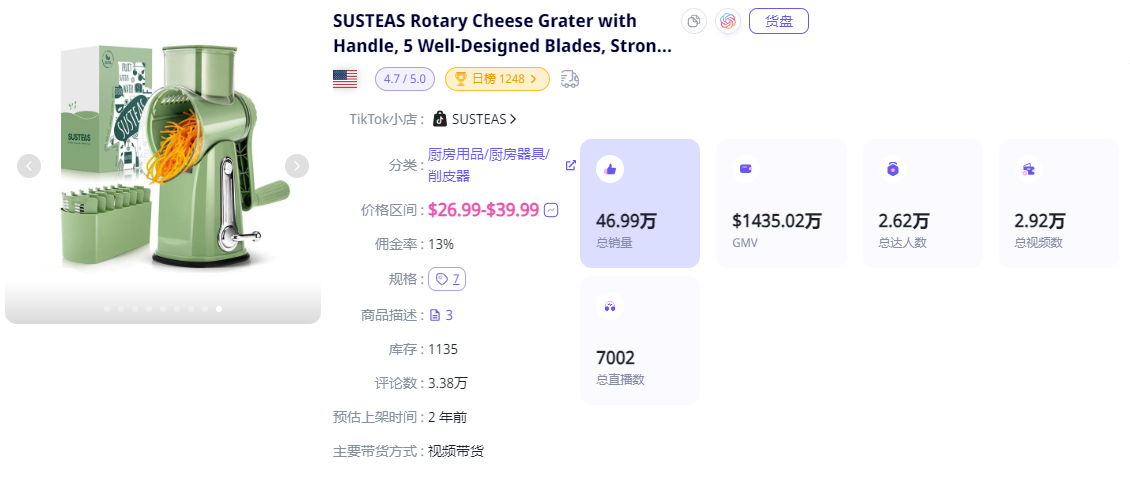Click the price trend chart icon

(x=551, y=210)
